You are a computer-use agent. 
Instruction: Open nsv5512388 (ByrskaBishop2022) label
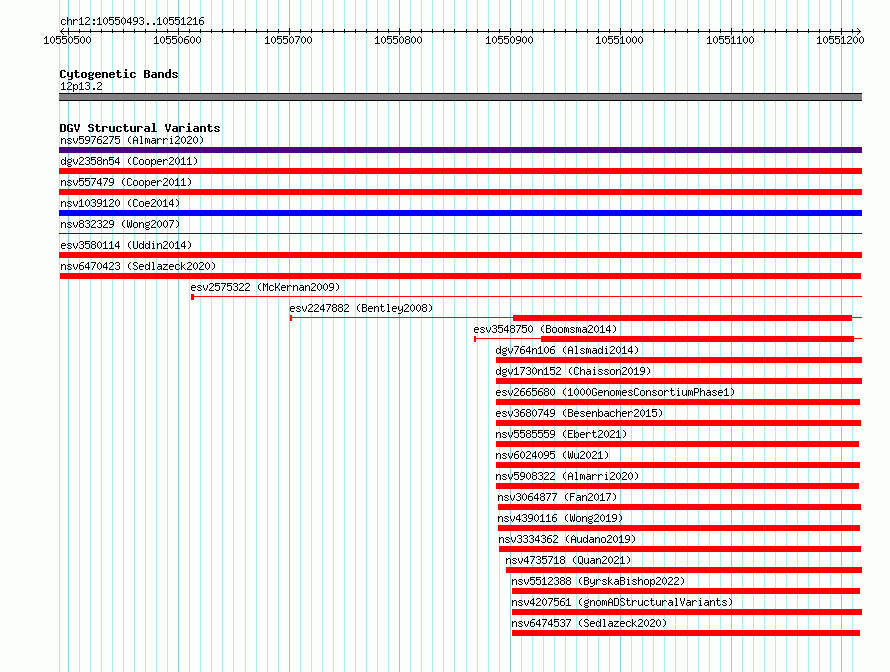pyautogui.click(x=598, y=581)
